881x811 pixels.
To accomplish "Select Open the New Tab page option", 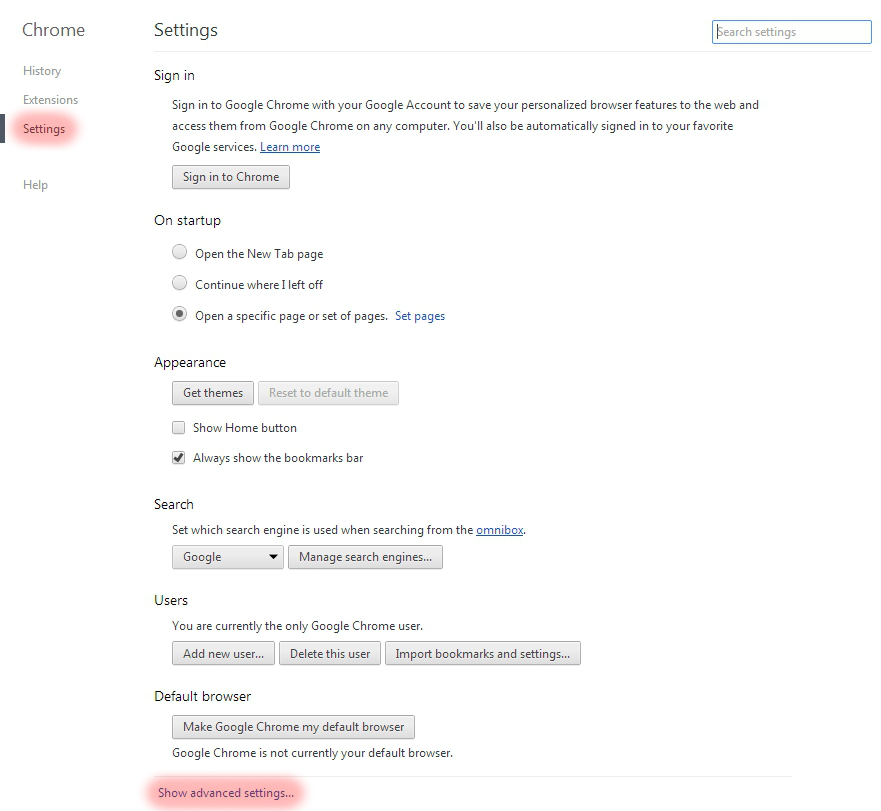I will tap(179, 252).
